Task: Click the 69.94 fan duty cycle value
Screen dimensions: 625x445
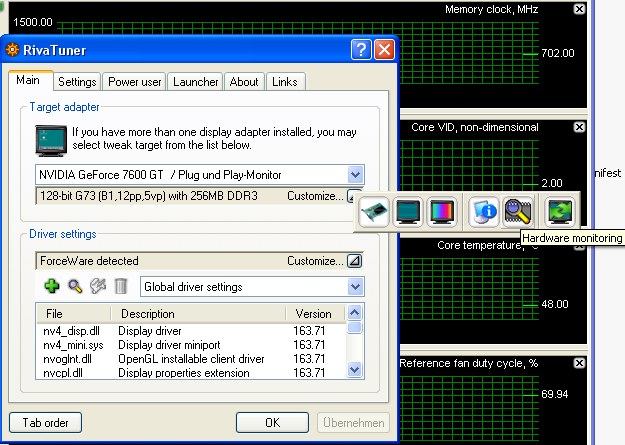Action: point(555,394)
